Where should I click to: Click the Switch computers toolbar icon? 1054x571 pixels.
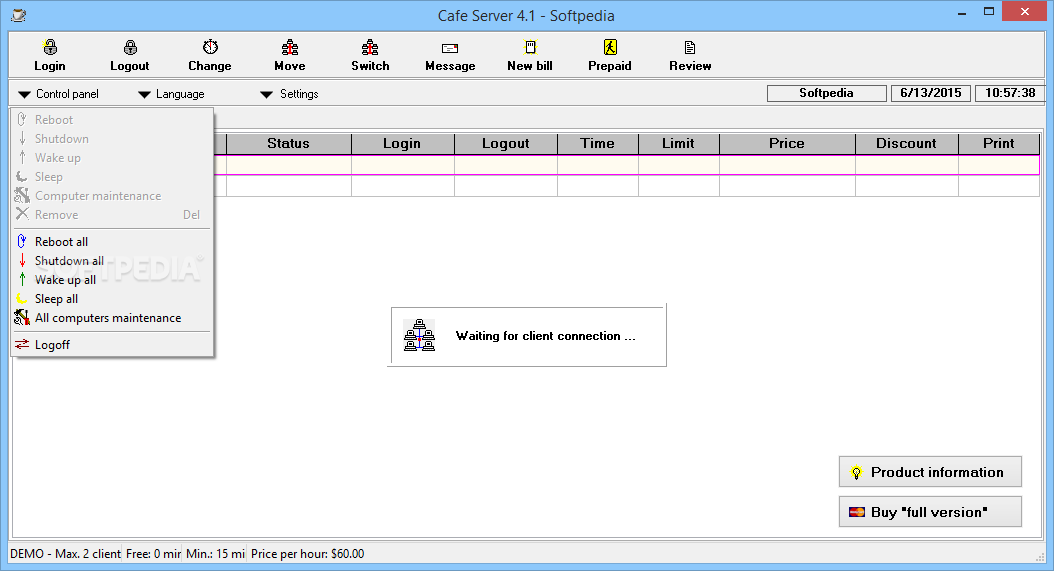point(370,47)
